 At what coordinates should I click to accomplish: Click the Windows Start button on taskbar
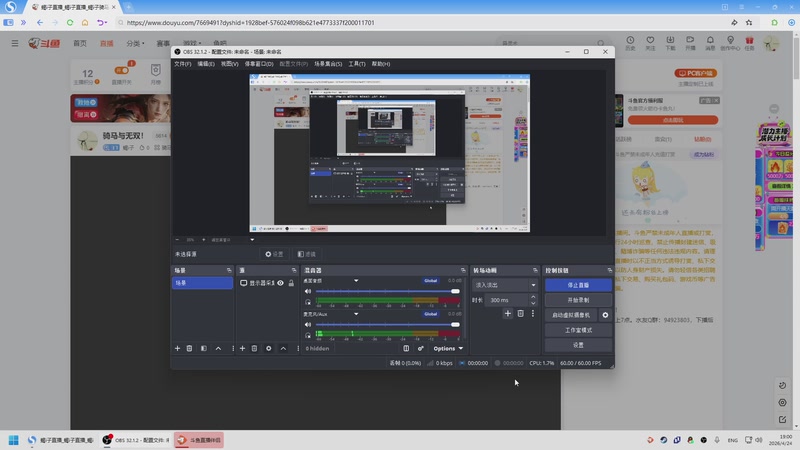14,440
